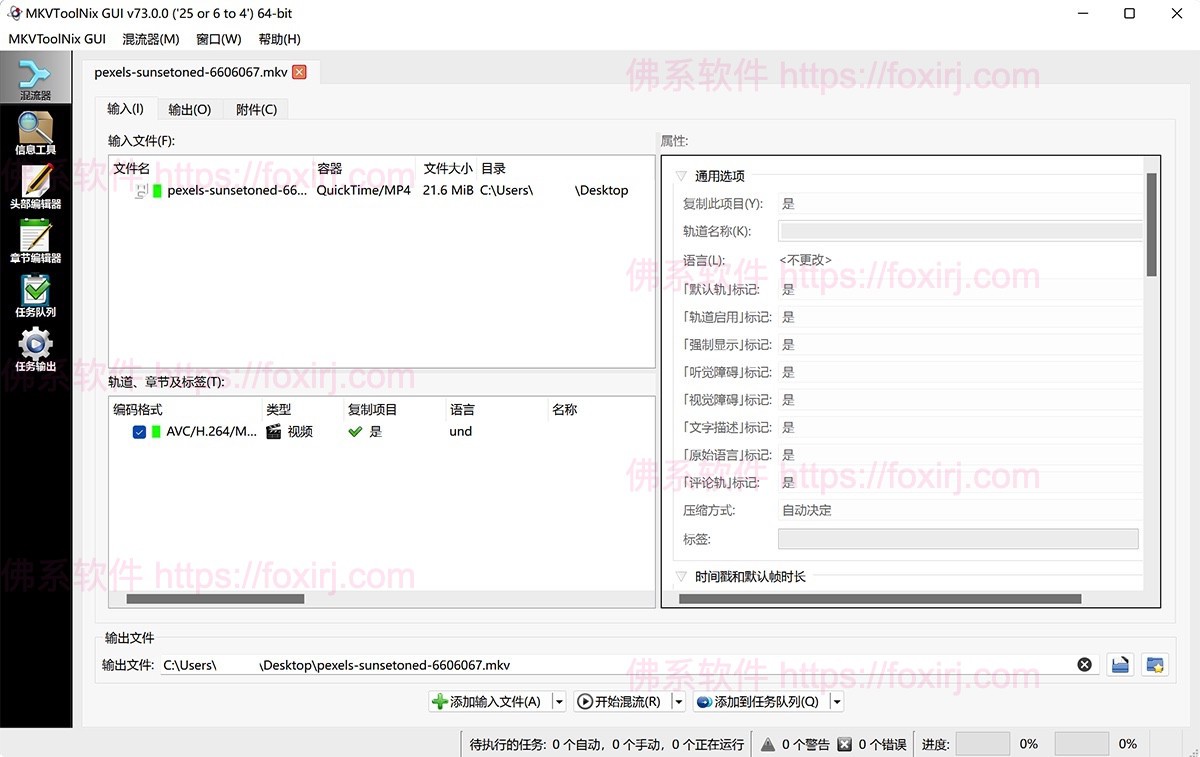Open the dropdown beside 添加到任务队列
Screen dimensions: 1200x757
click(x=837, y=701)
